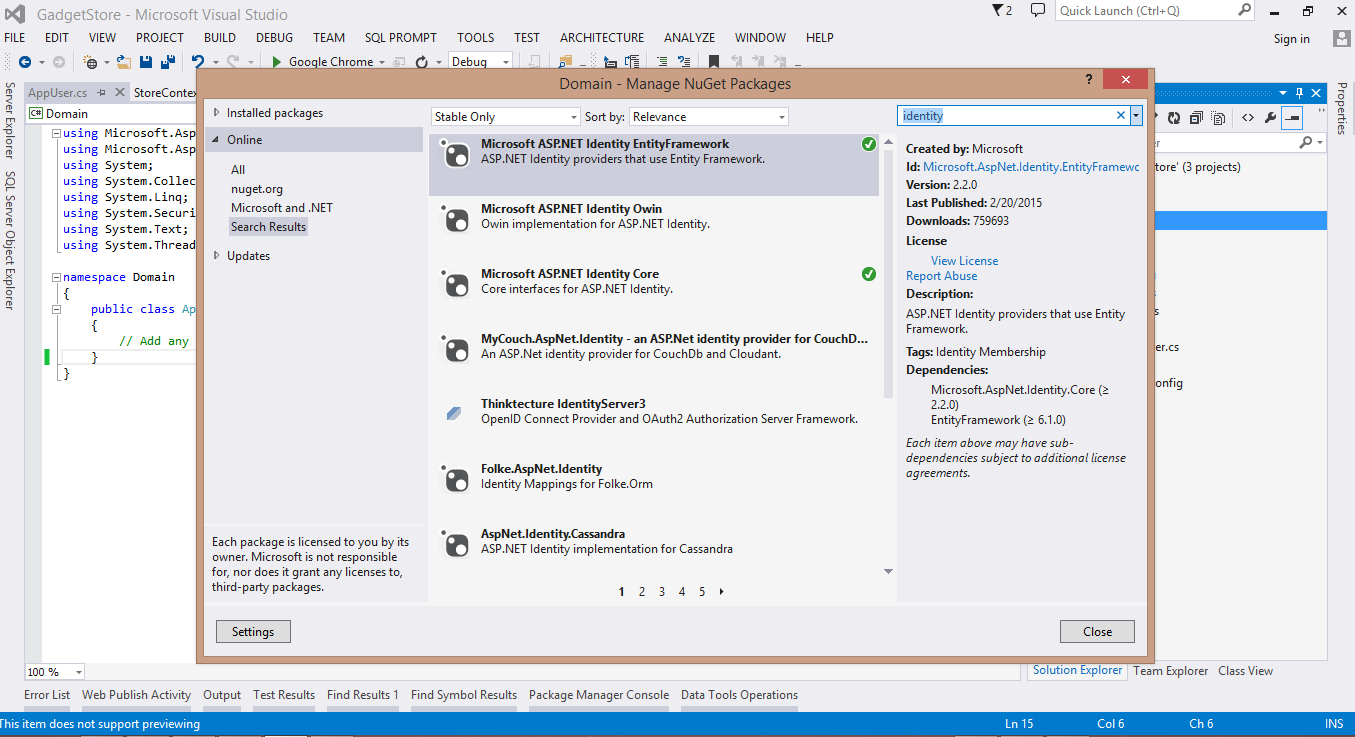Open Properties via the wrench icon
The image size is (1355, 737).
(x=1270, y=118)
